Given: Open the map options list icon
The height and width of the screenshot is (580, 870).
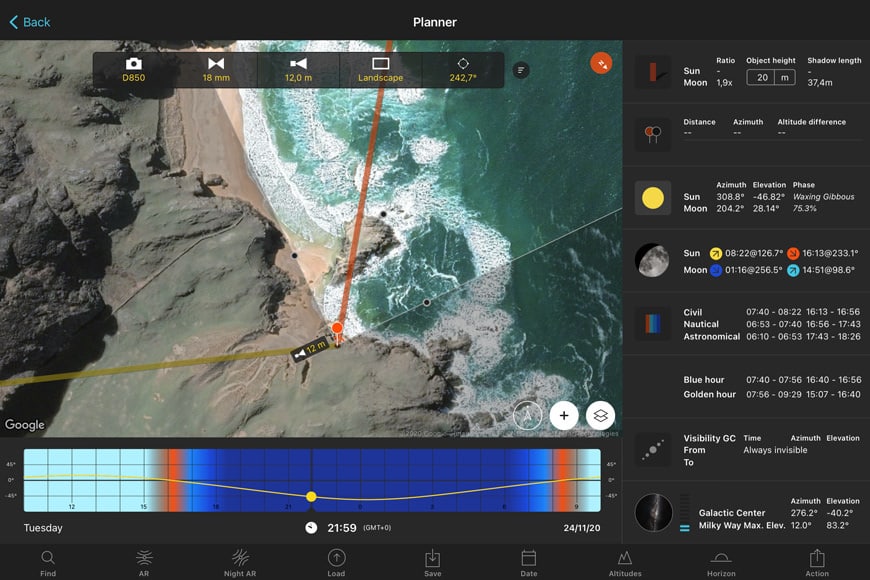Looking at the screenshot, I should (x=521, y=70).
